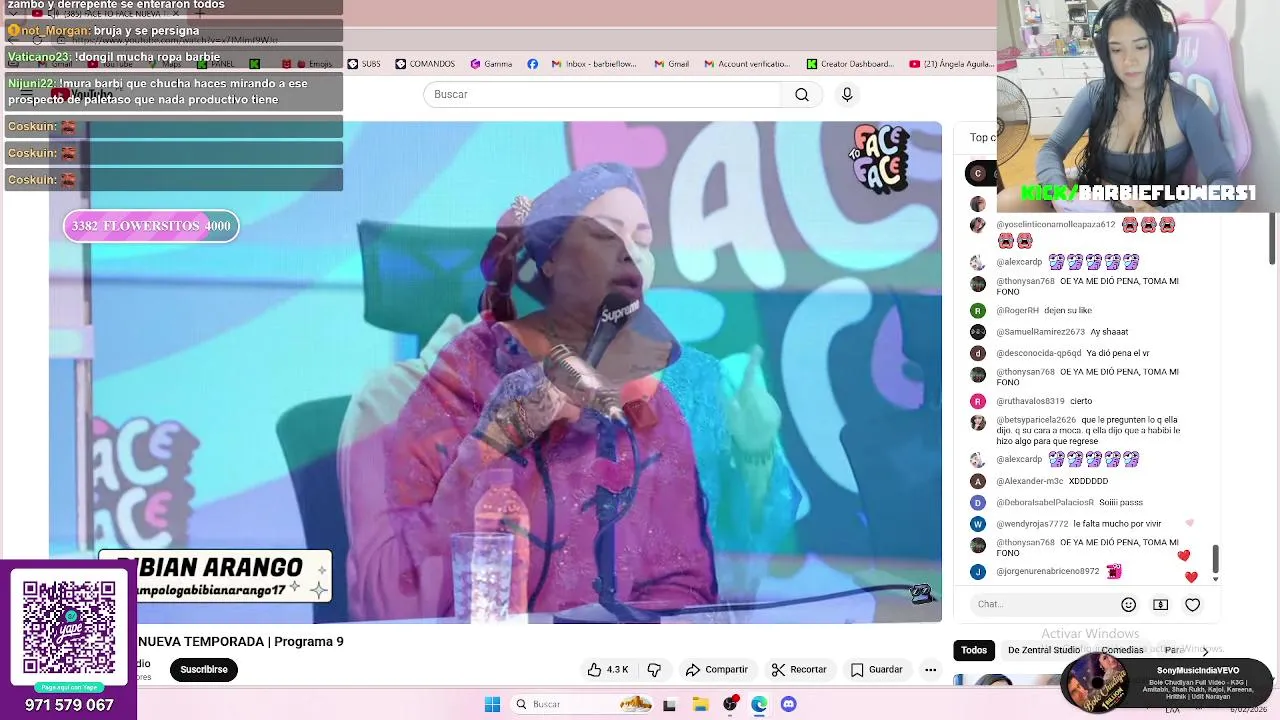Click the Yape QR code overlay
This screenshot has height=720, width=1280.
pyautogui.click(x=68, y=627)
